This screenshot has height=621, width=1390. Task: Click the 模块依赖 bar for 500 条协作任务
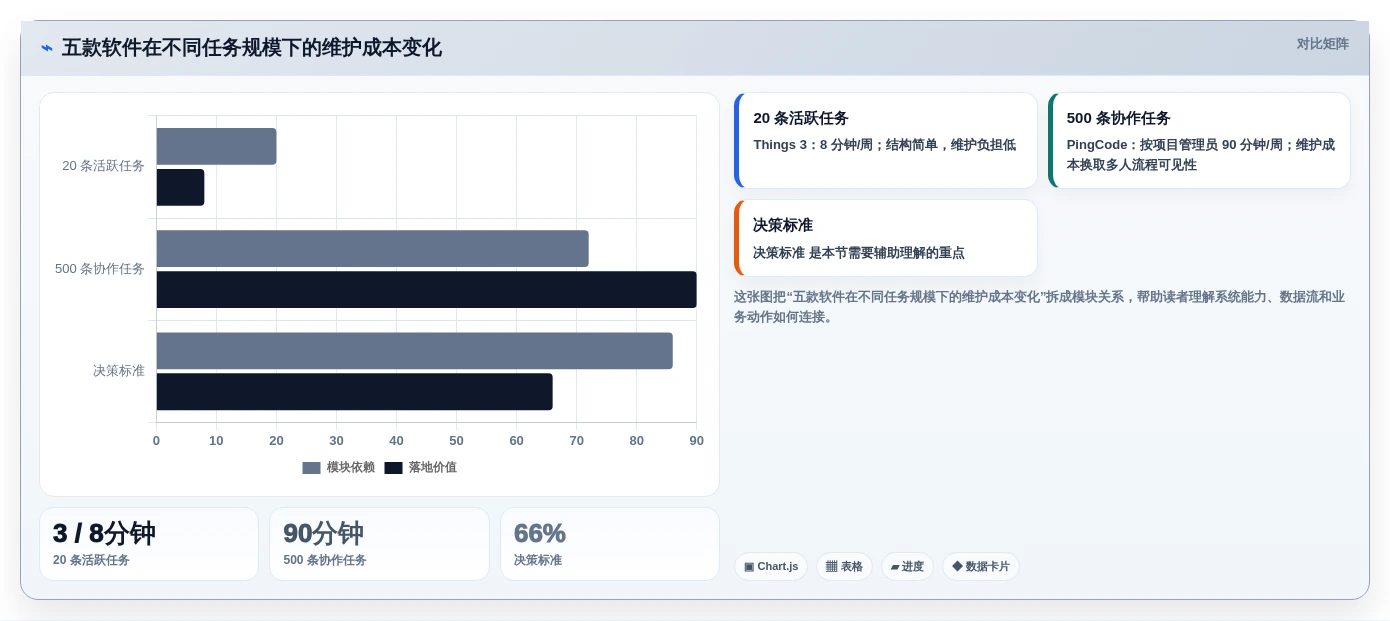372,249
